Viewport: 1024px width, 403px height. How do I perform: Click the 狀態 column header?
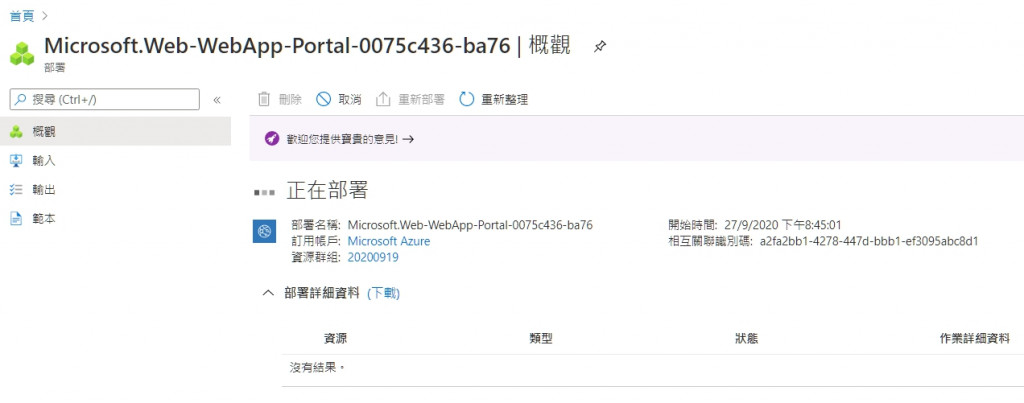(746, 338)
